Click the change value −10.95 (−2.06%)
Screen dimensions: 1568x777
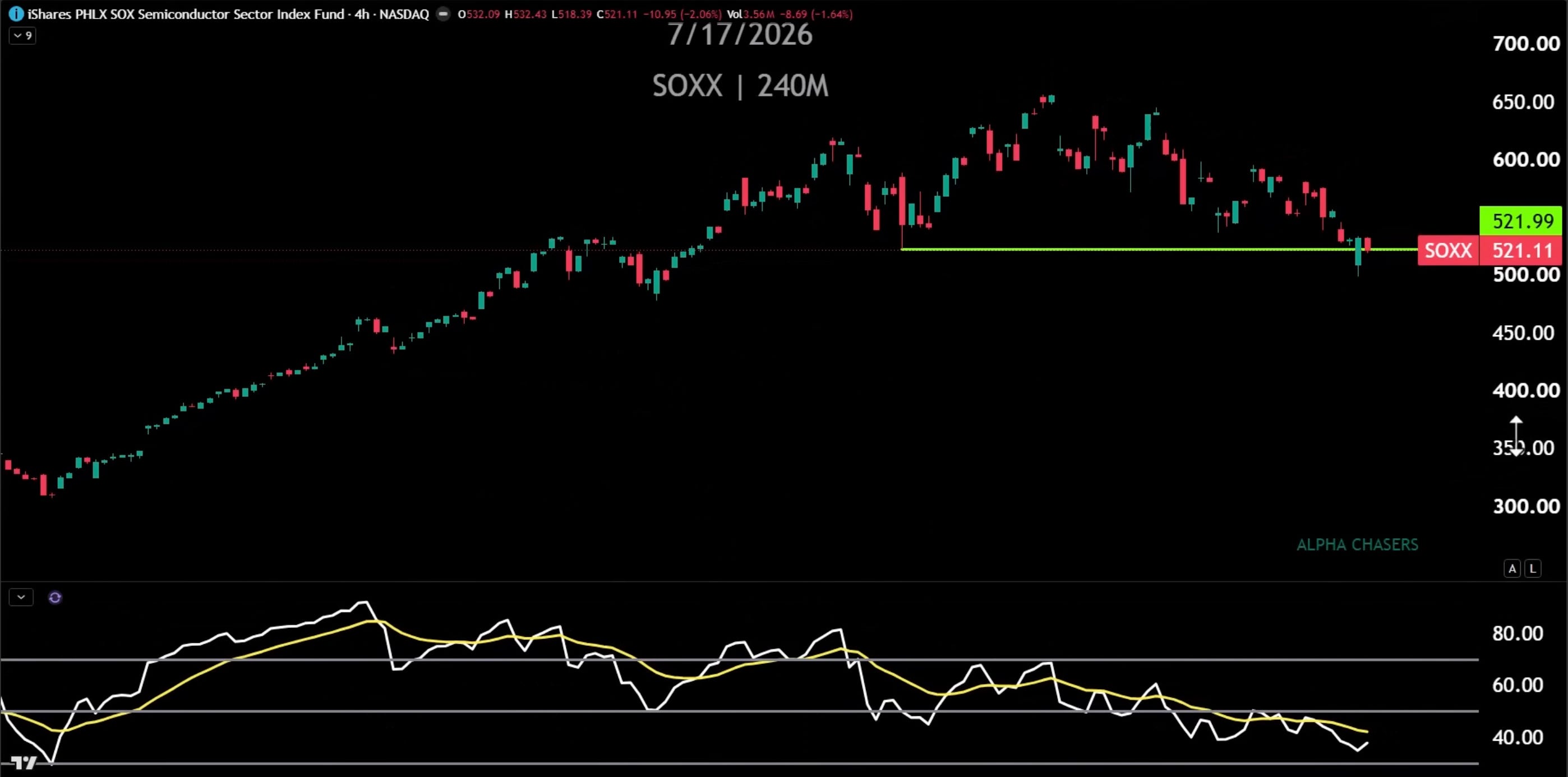[682, 14]
